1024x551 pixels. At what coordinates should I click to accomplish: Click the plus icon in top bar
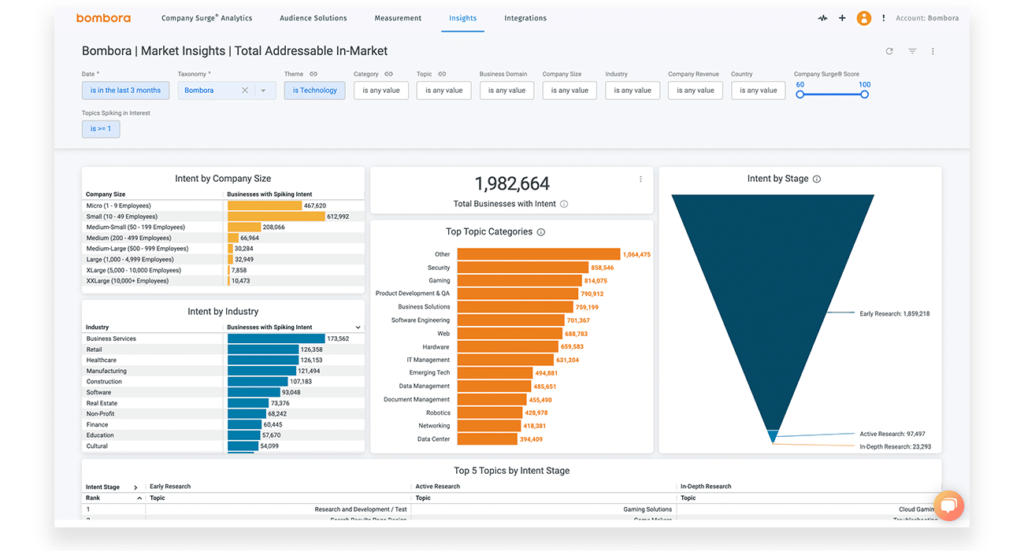point(842,18)
